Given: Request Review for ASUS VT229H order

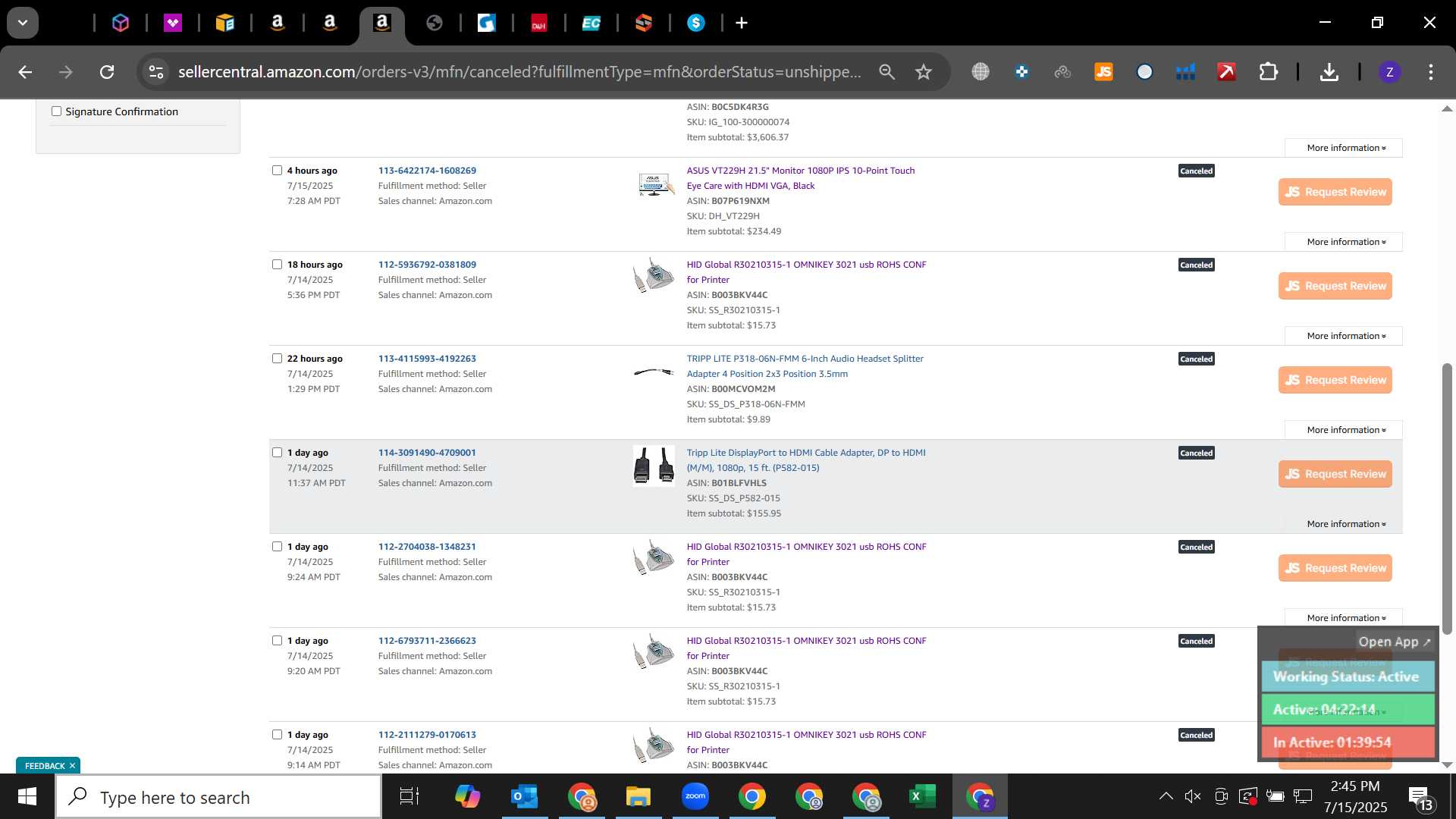Looking at the screenshot, I should click(x=1335, y=192).
